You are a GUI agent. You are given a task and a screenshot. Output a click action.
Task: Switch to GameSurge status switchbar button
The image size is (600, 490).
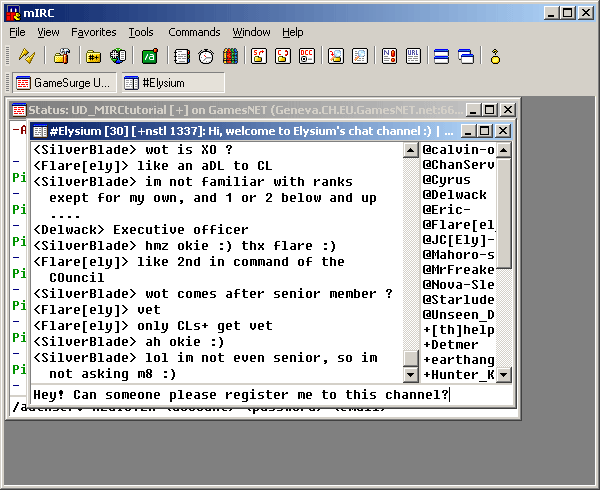tap(65, 83)
